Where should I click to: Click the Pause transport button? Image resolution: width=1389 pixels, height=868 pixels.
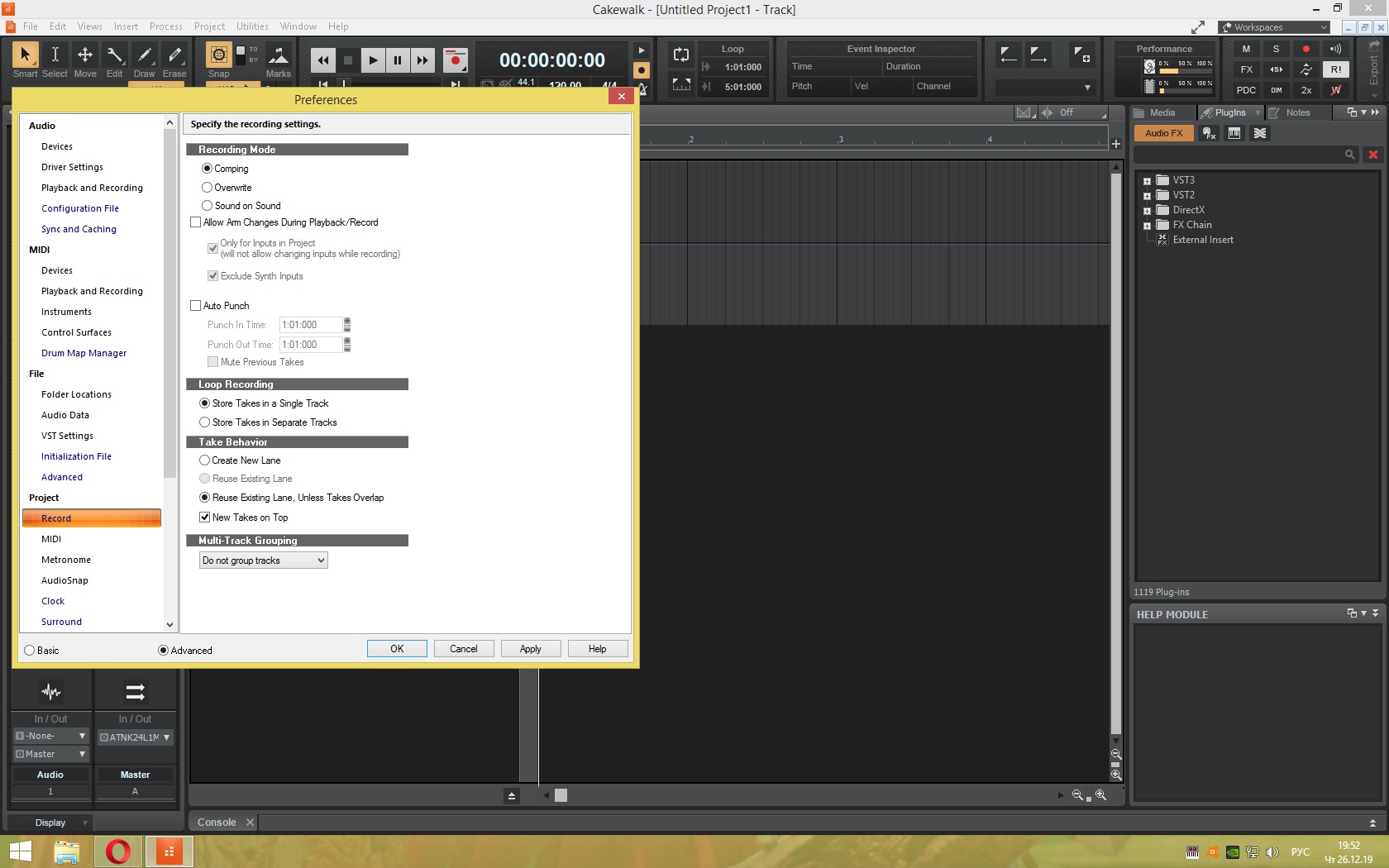click(398, 60)
